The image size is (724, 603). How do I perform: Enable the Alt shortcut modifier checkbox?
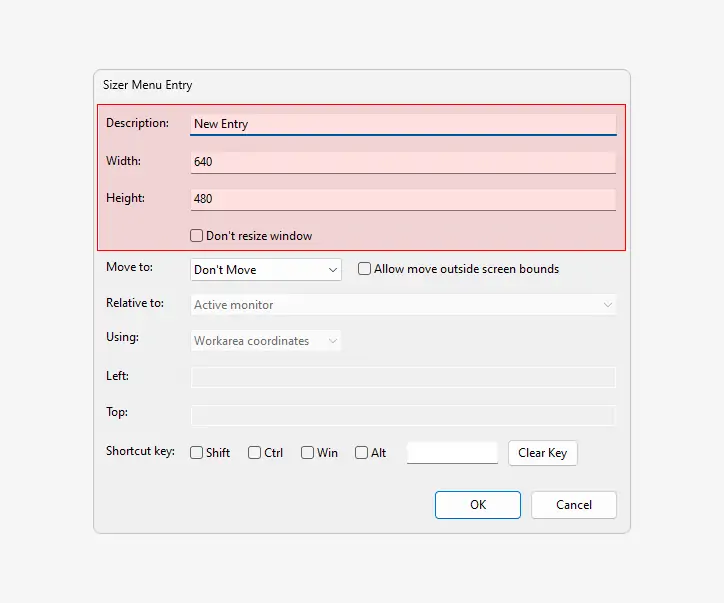coord(362,453)
